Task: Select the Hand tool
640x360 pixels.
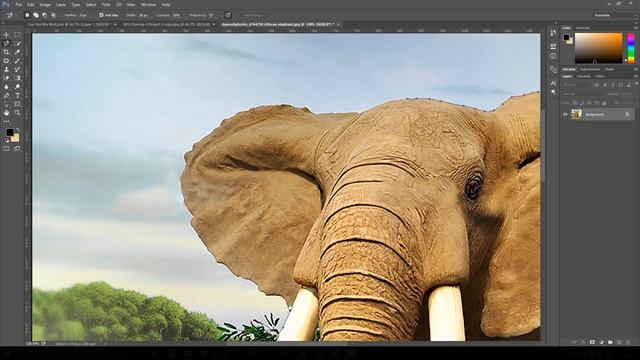Action: pyautogui.click(x=6, y=113)
